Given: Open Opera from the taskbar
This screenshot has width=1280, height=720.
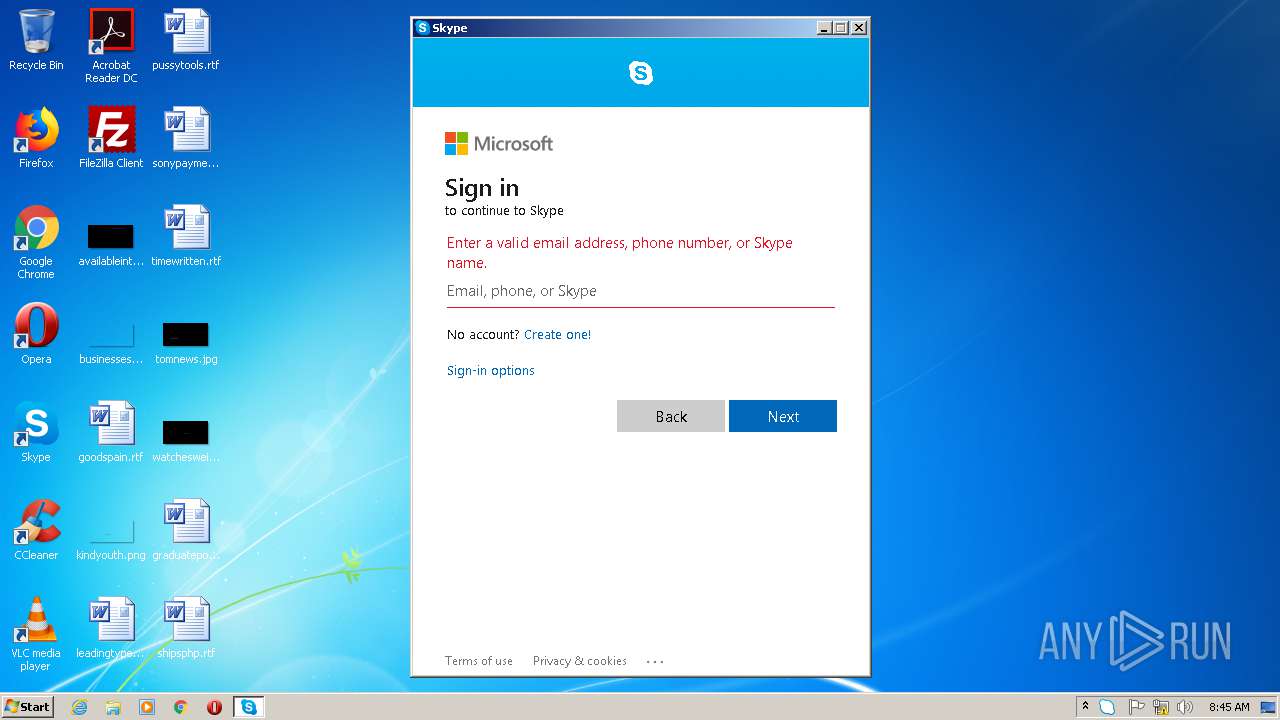Looking at the screenshot, I should (x=214, y=707).
